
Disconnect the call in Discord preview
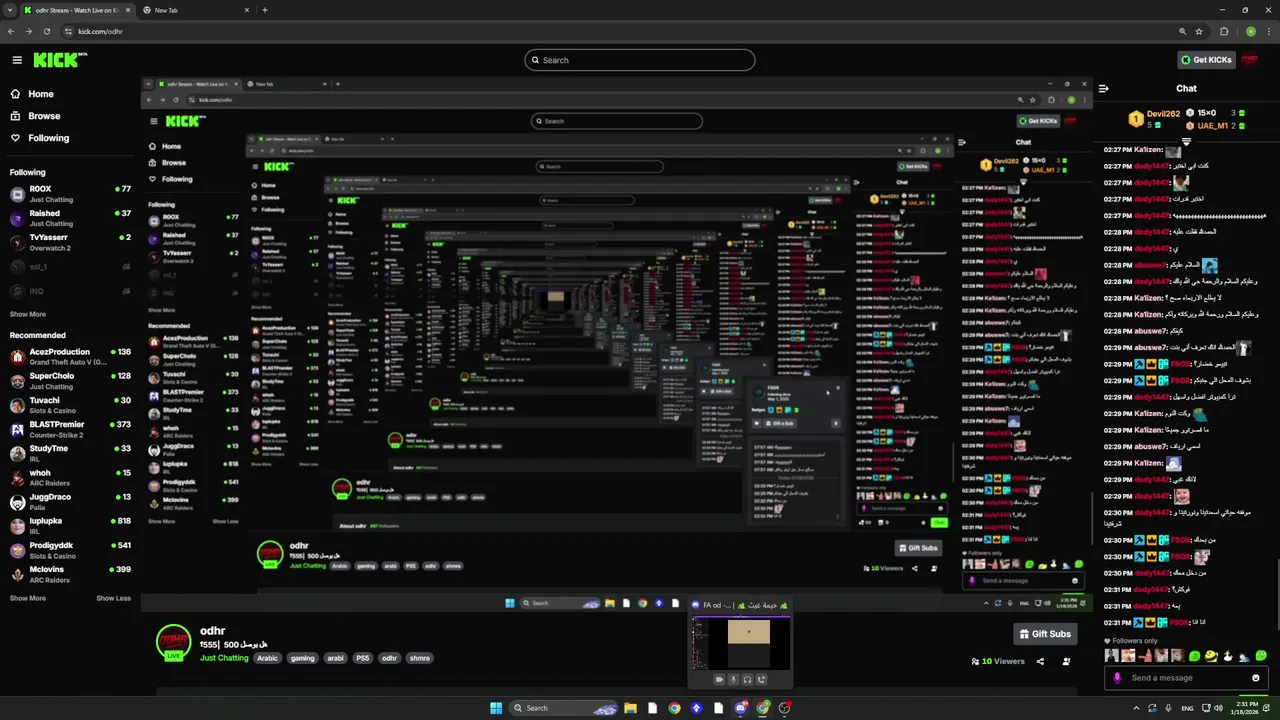coord(761,679)
